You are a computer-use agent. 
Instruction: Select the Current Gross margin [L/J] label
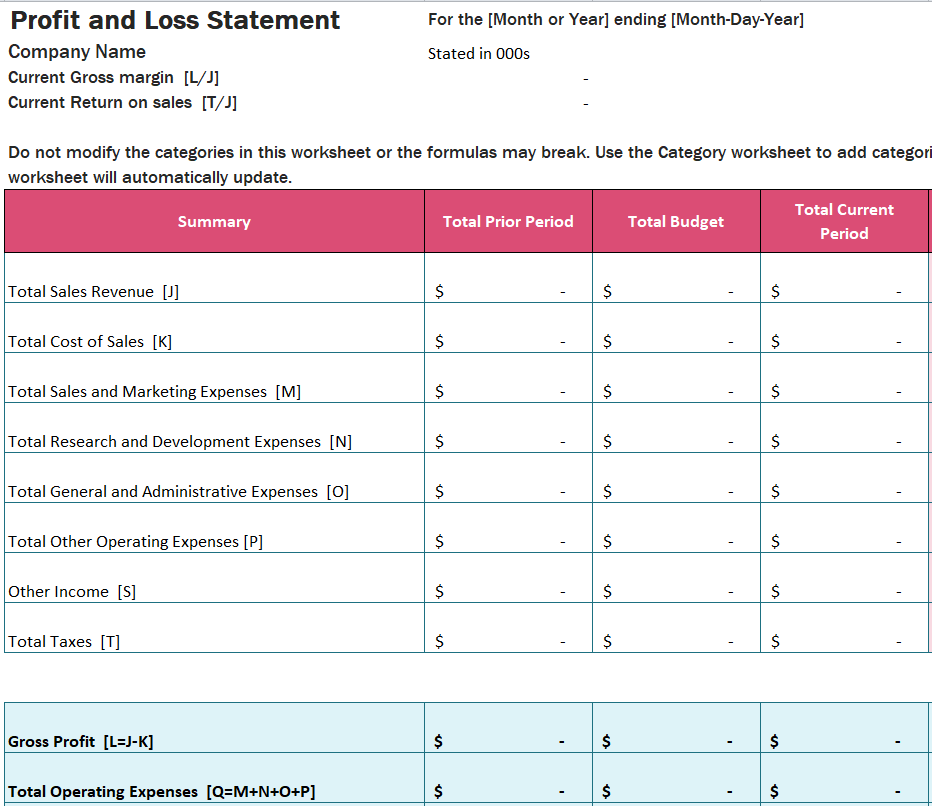[114, 78]
